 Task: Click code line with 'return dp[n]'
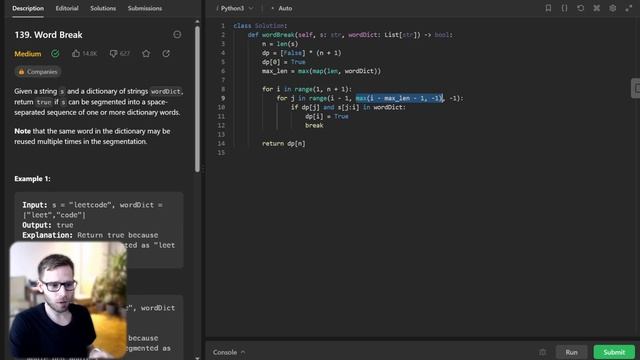284,143
